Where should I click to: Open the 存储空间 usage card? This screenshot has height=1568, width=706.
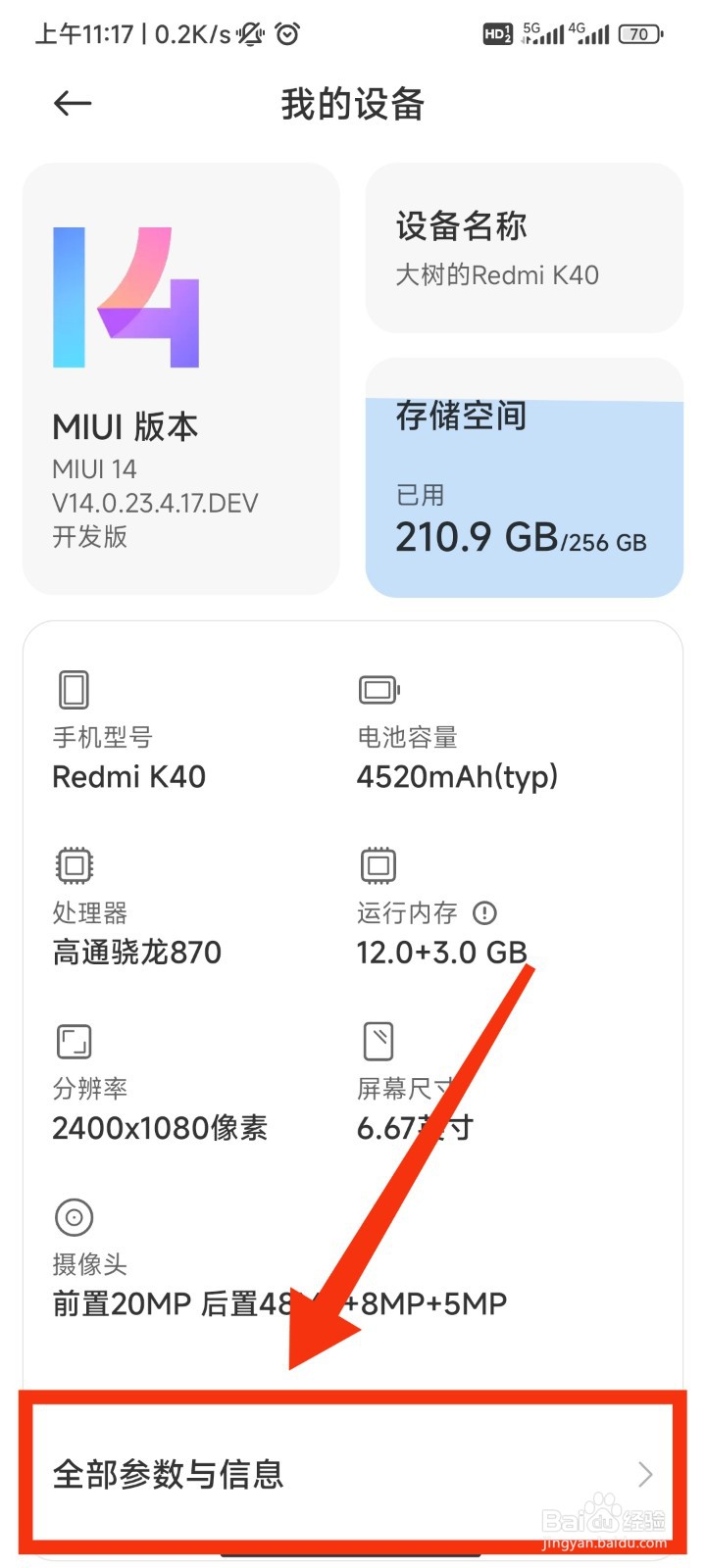(525, 477)
